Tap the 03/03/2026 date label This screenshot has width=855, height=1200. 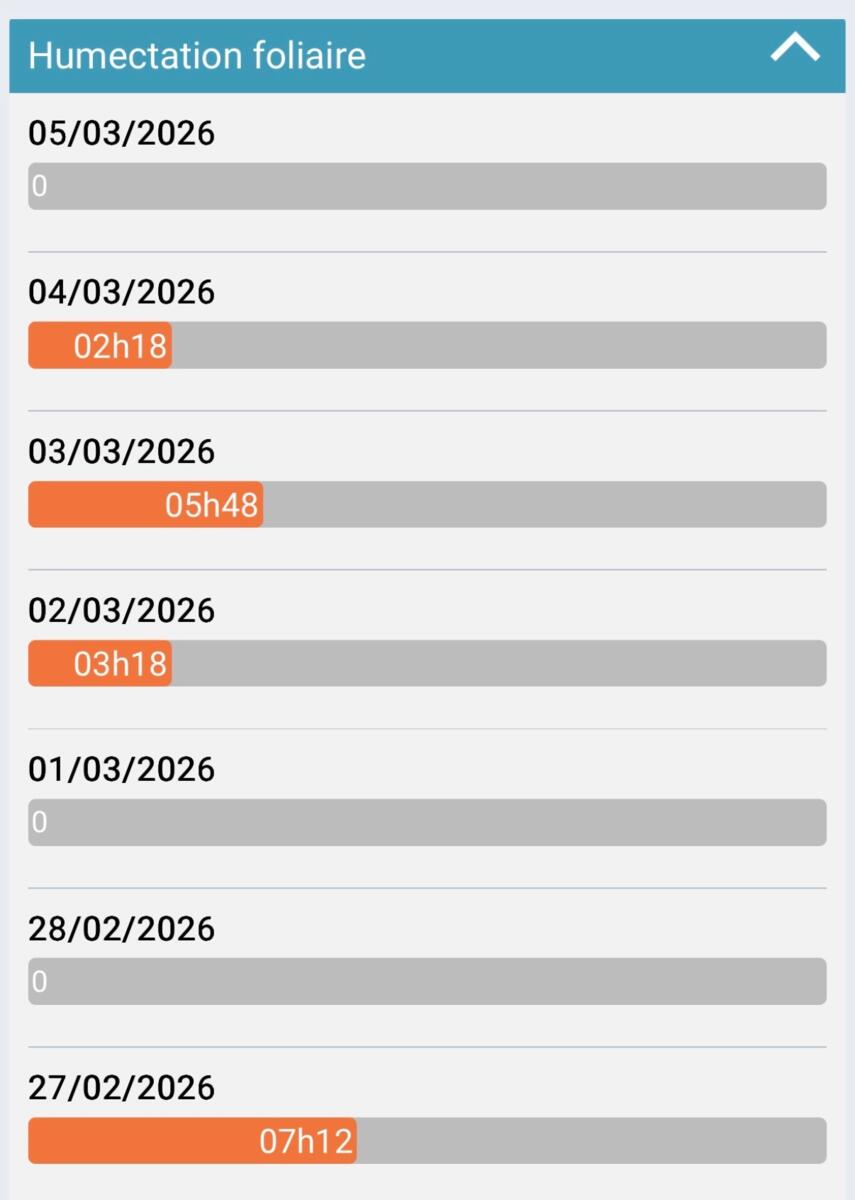121,451
